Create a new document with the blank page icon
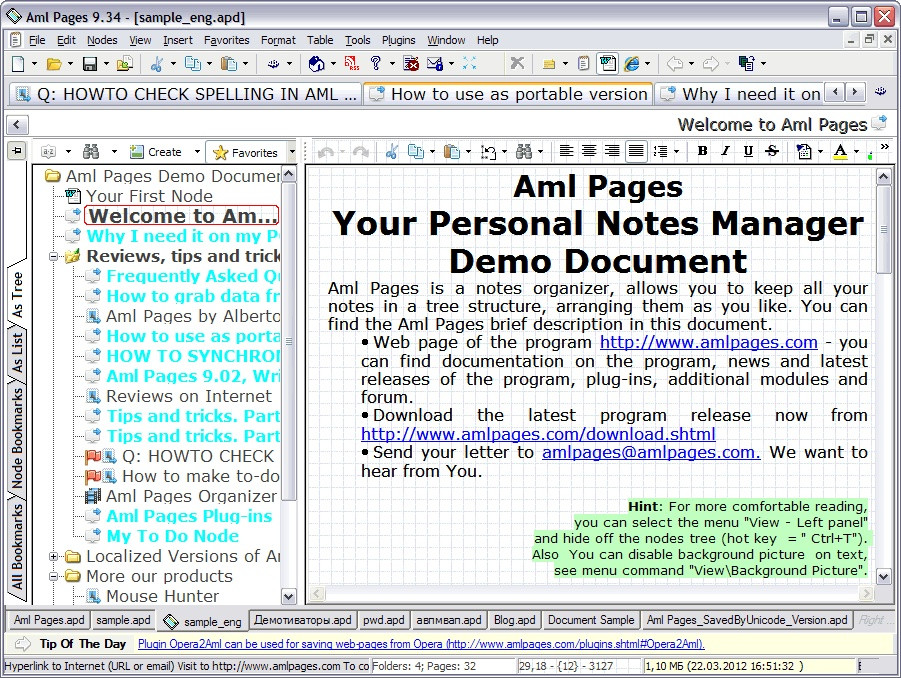Image resolution: width=901 pixels, height=678 pixels. coord(18,64)
